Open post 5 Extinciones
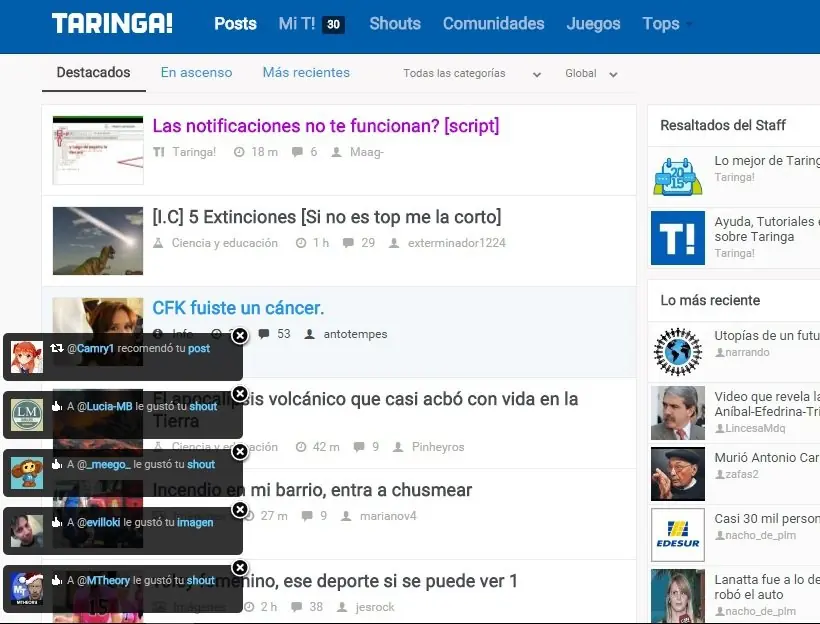 [327, 217]
